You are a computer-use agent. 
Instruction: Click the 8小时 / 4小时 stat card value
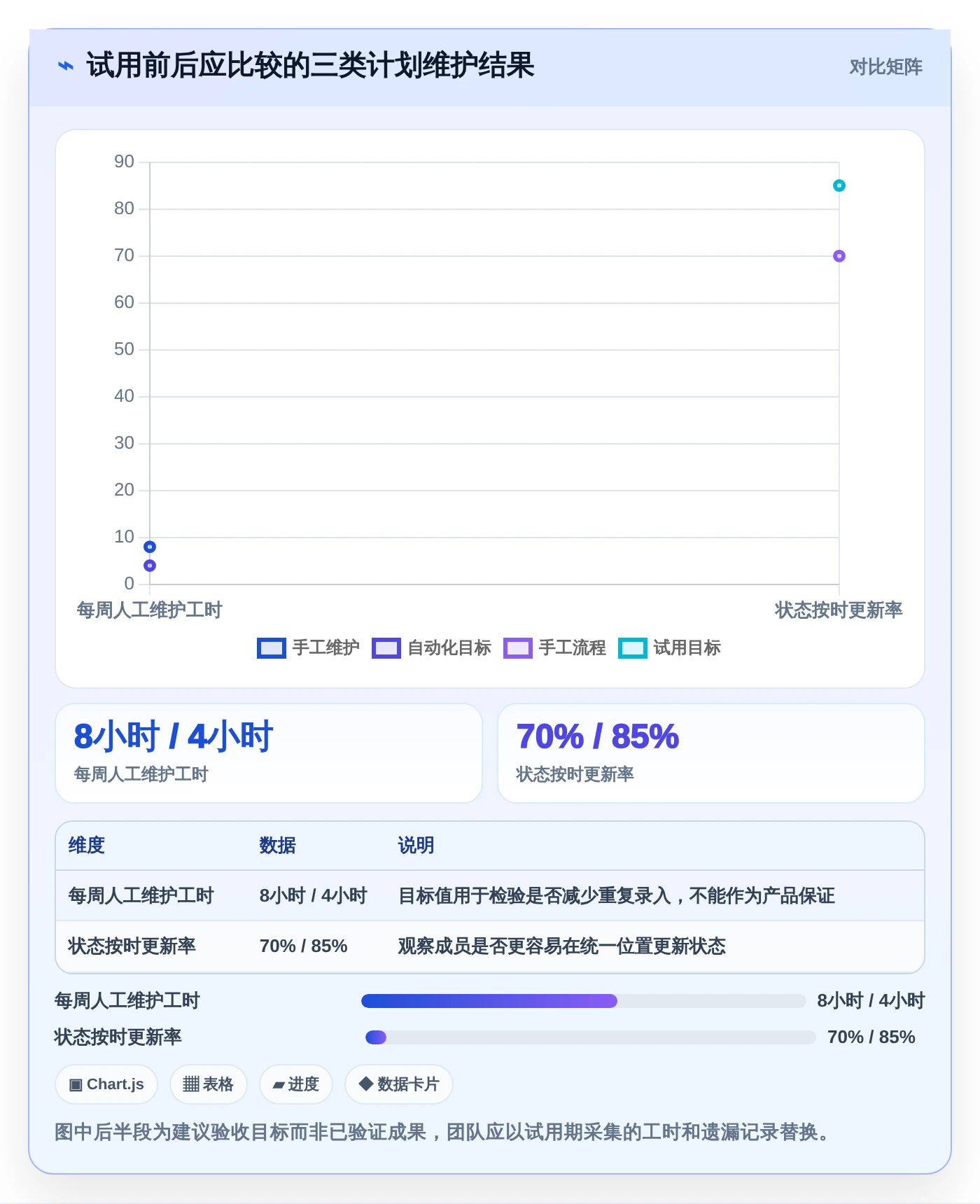point(174,736)
